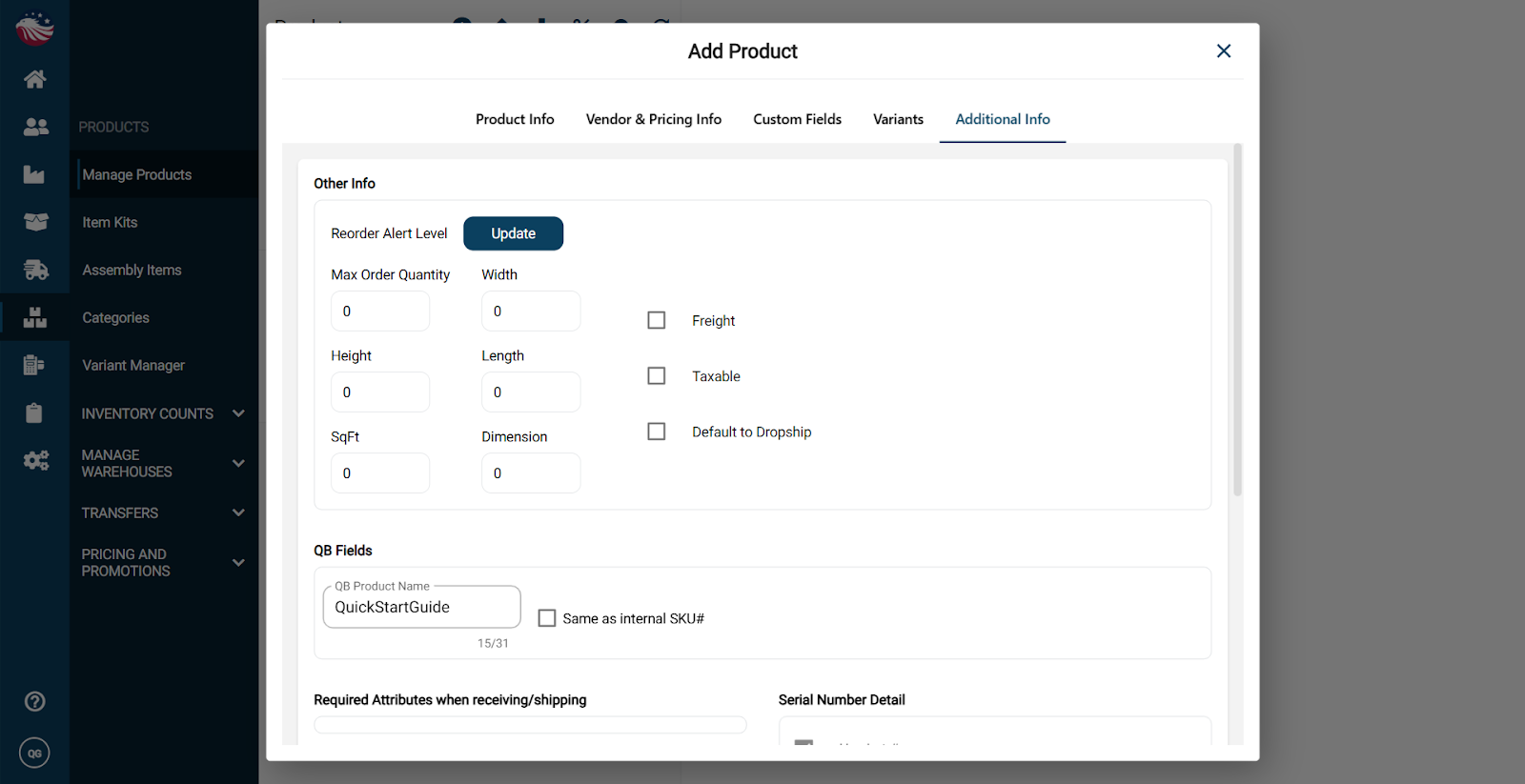Click the home icon in sidebar

pyautogui.click(x=35, y=79)
